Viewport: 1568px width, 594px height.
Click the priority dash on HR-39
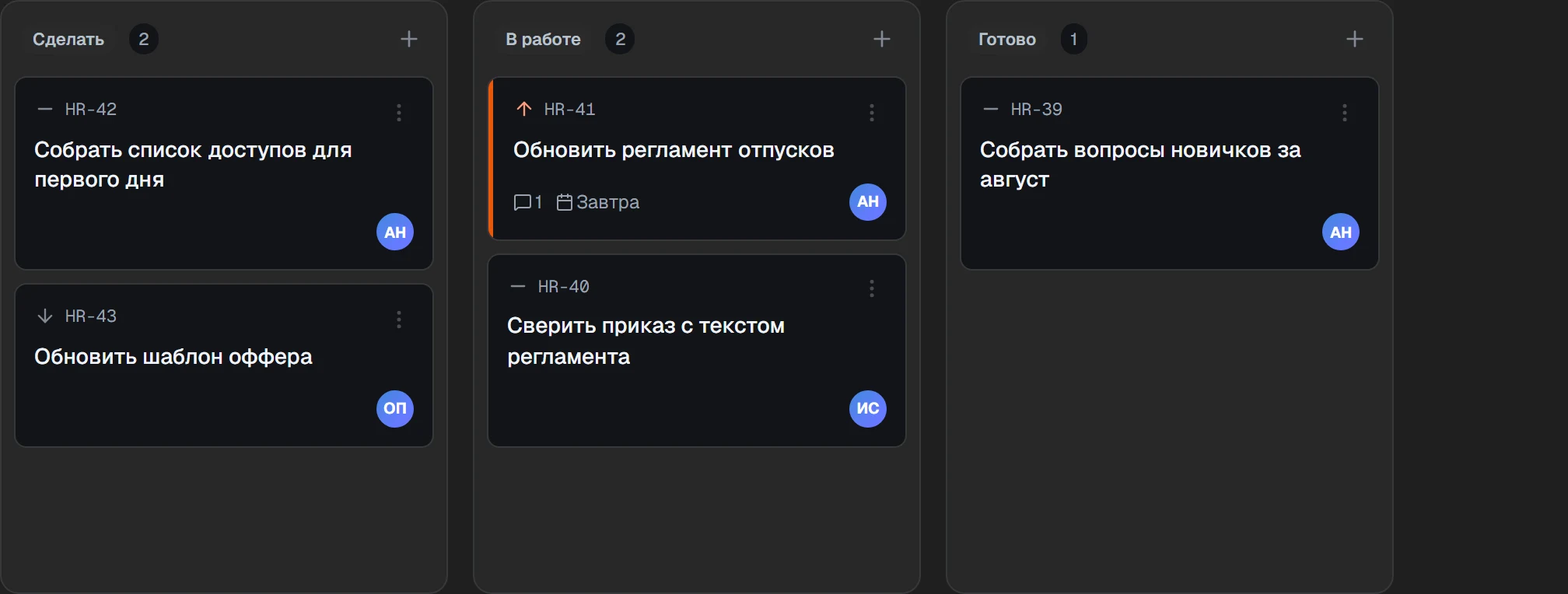pyautogui.click(x=991, y=109)
